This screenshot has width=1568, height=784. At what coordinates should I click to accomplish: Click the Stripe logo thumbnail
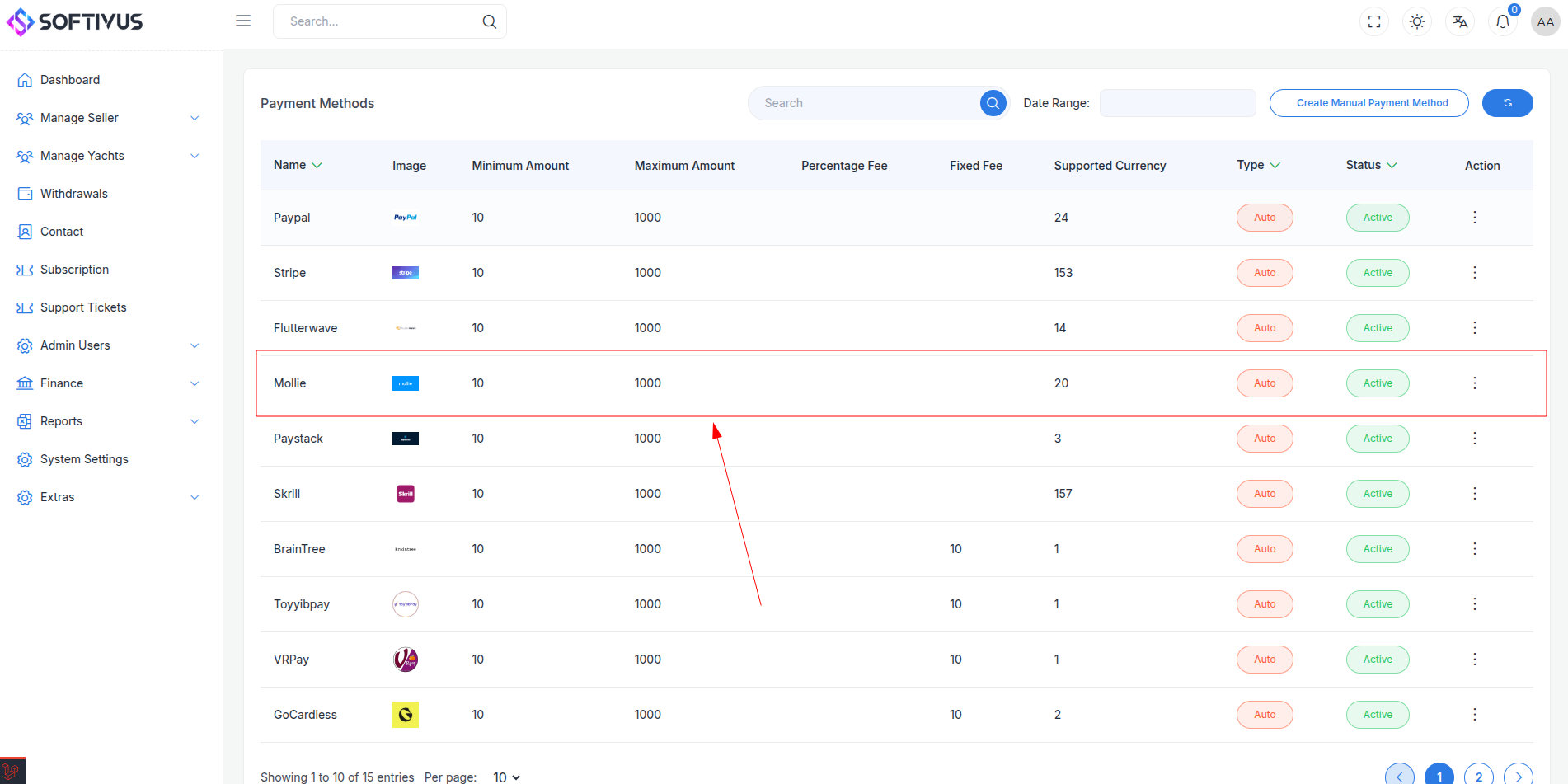[406, 273]
